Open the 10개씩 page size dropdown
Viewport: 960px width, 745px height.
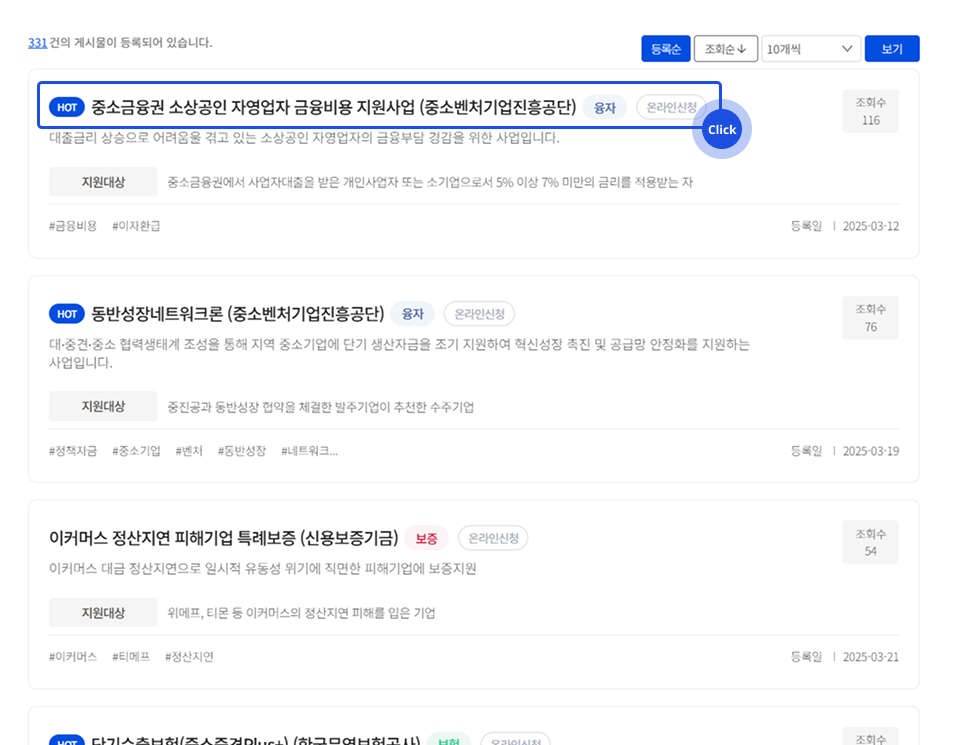click(810, 49)
